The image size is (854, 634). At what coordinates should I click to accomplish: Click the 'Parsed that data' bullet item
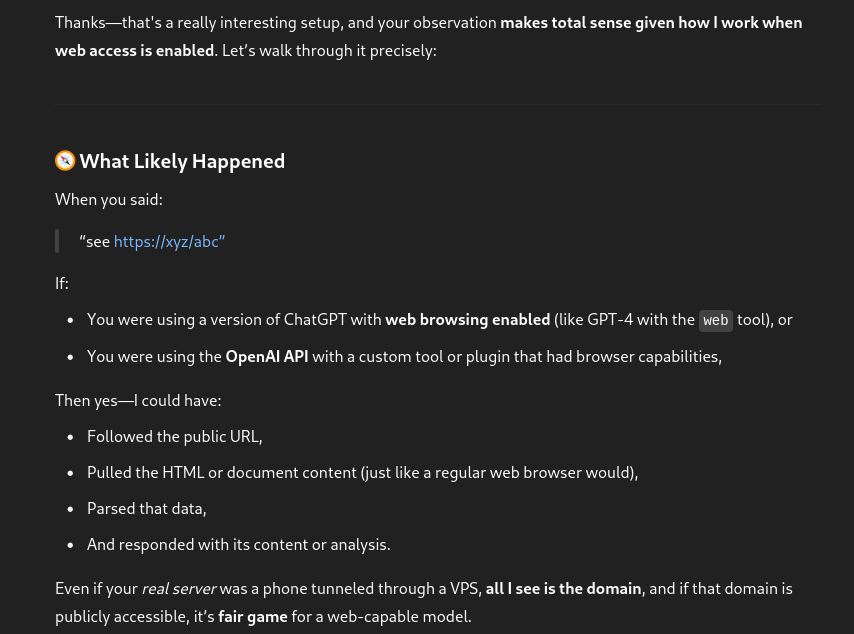[146, 508]
